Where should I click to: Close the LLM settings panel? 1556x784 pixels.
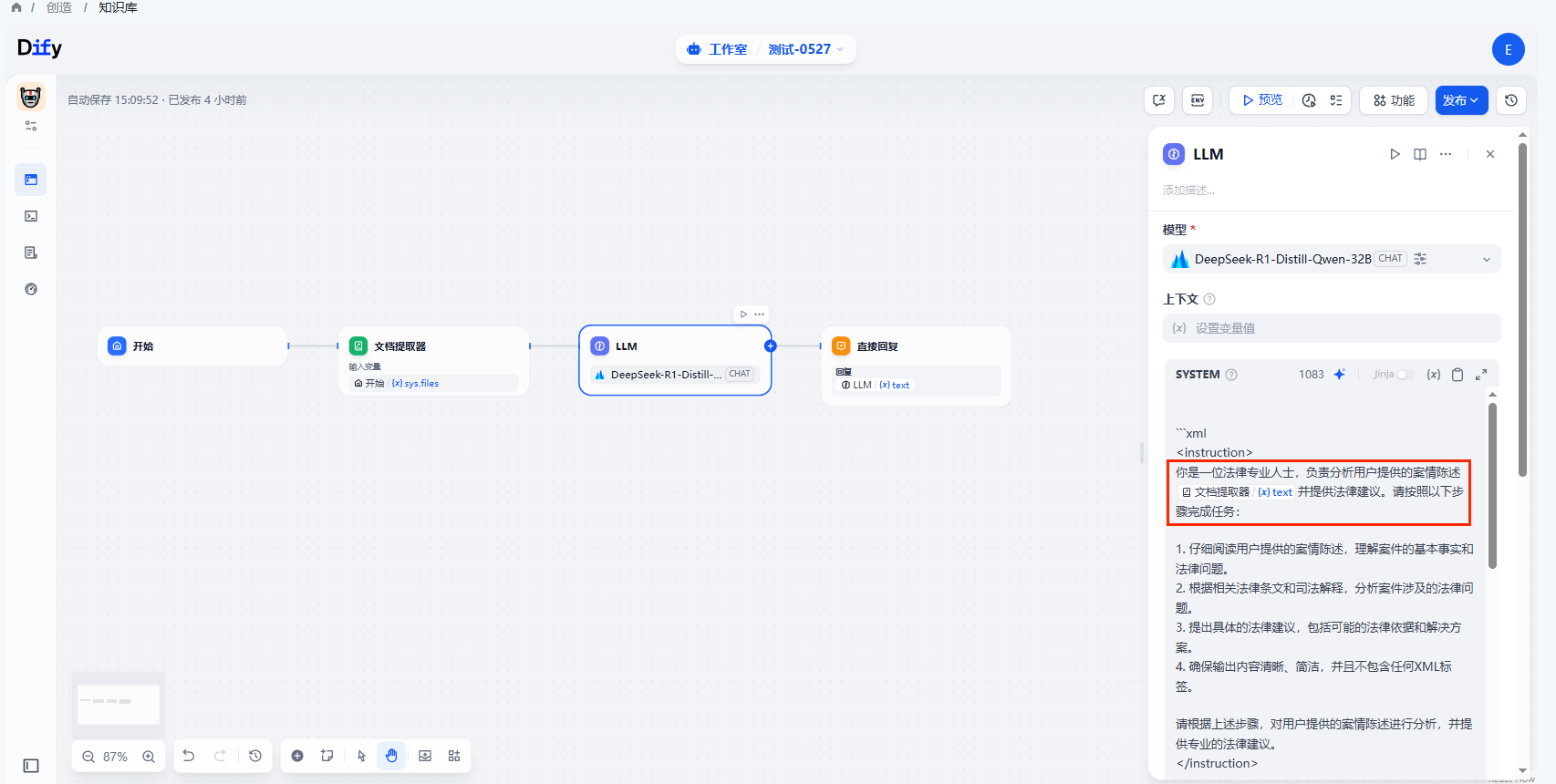1490,154
